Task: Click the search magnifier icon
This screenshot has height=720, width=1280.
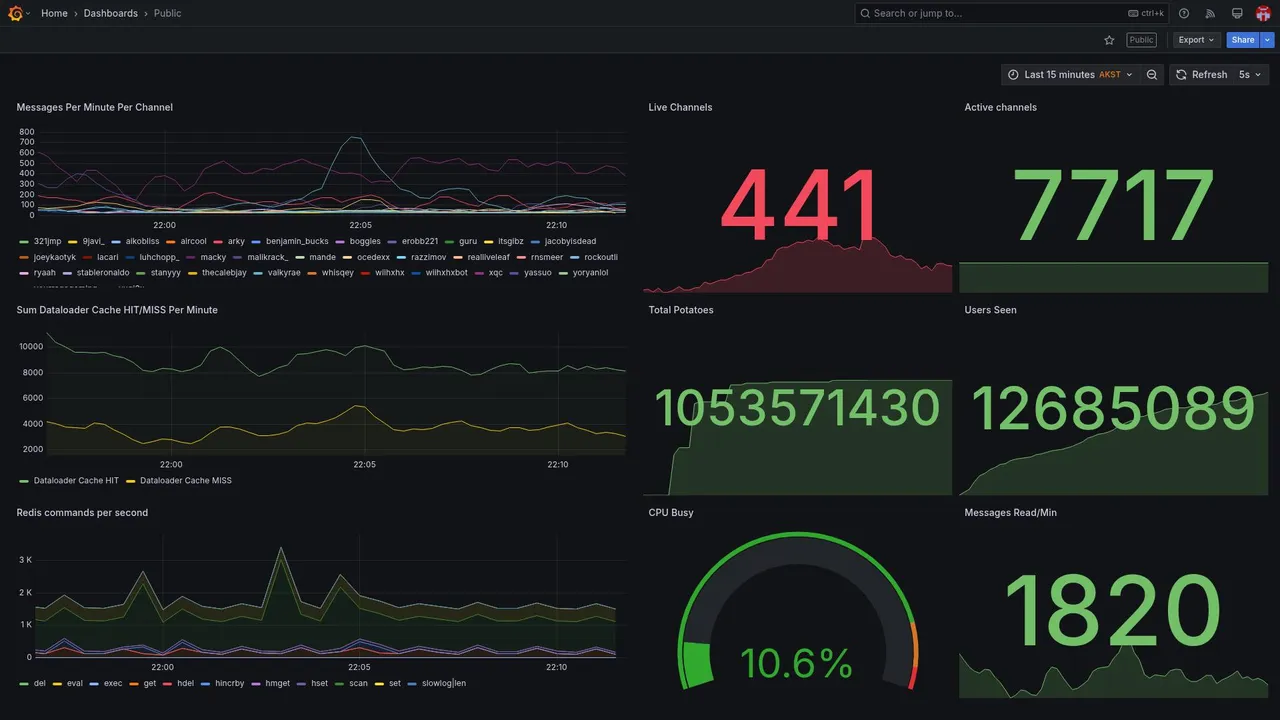Action: (865, 13)
